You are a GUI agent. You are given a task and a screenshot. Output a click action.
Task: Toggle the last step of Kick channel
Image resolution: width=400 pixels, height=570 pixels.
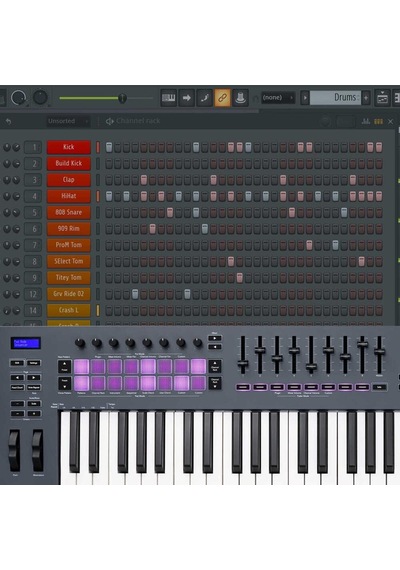(x=379, y=147)
